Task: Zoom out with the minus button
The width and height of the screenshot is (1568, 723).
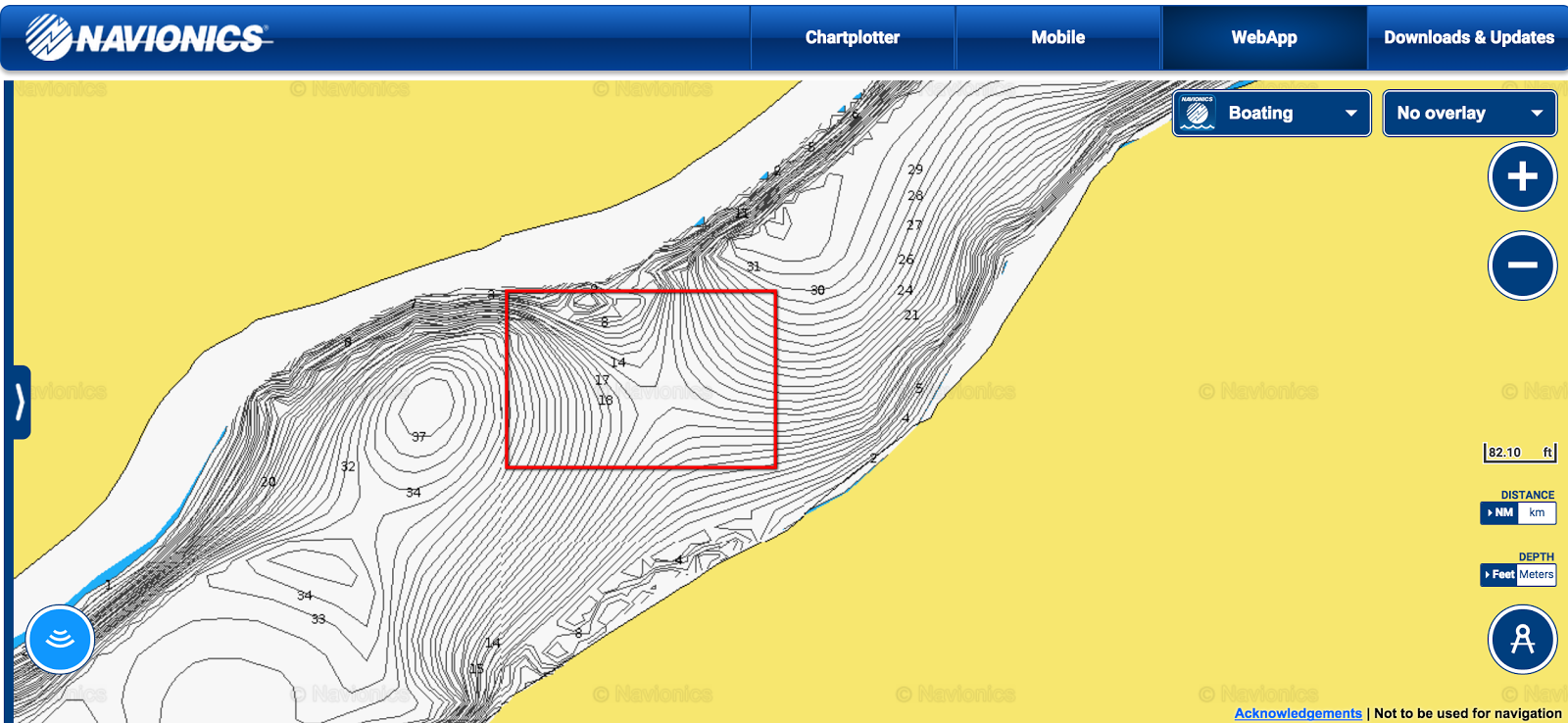Action: [1522, 265]
